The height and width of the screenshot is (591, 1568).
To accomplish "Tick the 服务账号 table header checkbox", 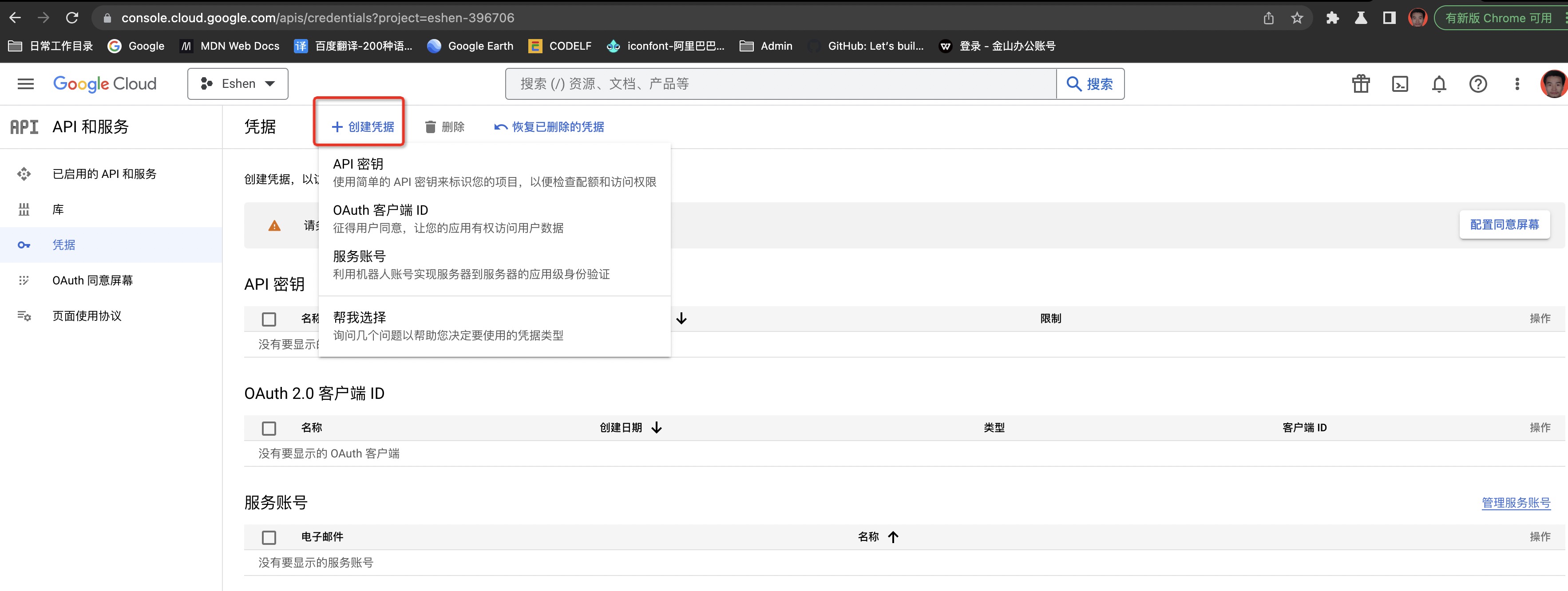I will click(269, 537).
